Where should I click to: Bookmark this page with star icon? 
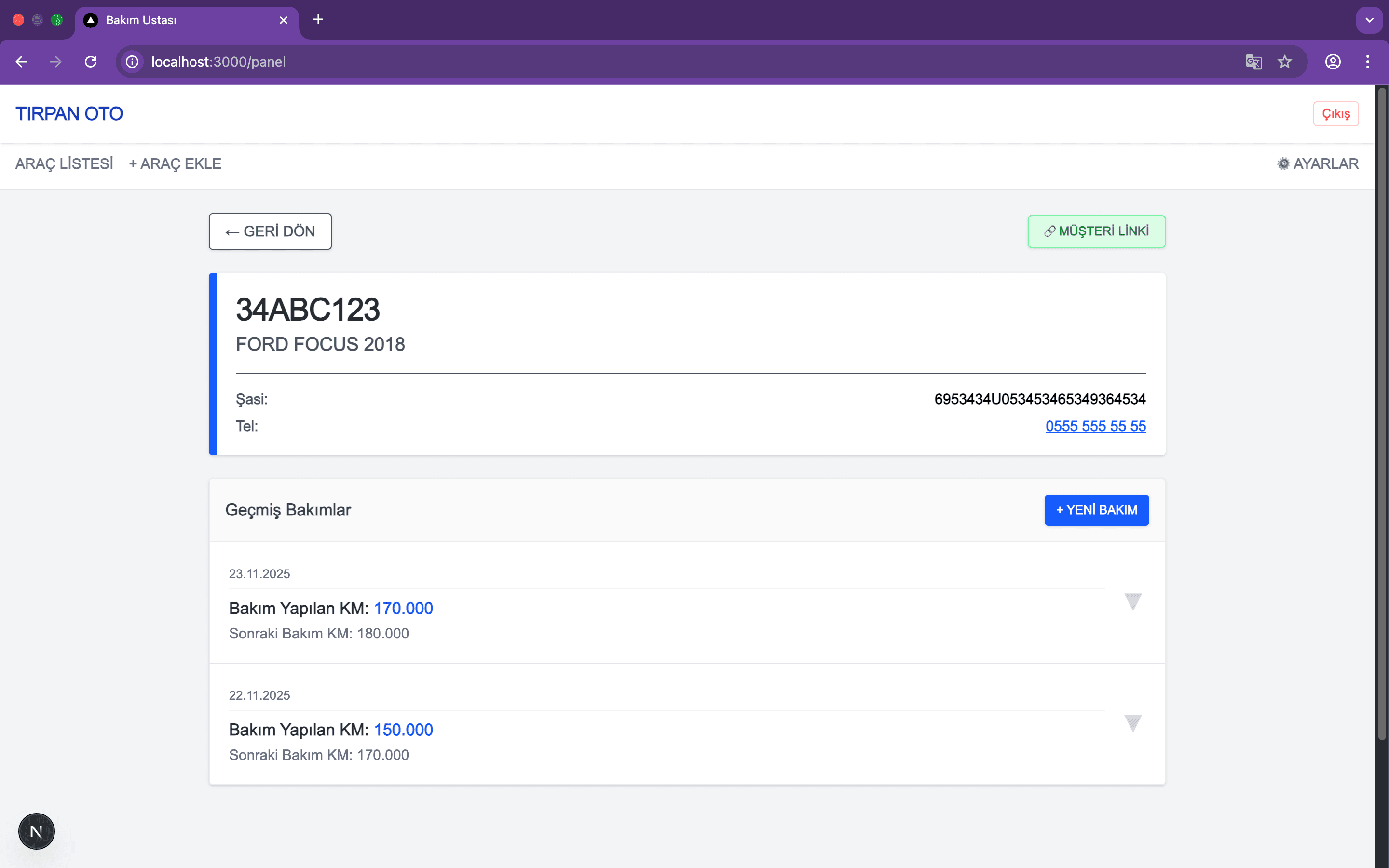click(1284, 61)
